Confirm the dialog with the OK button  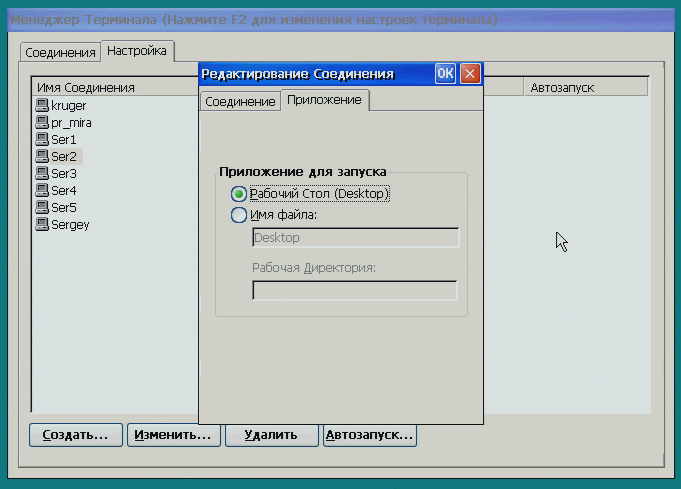click(445, 73)
